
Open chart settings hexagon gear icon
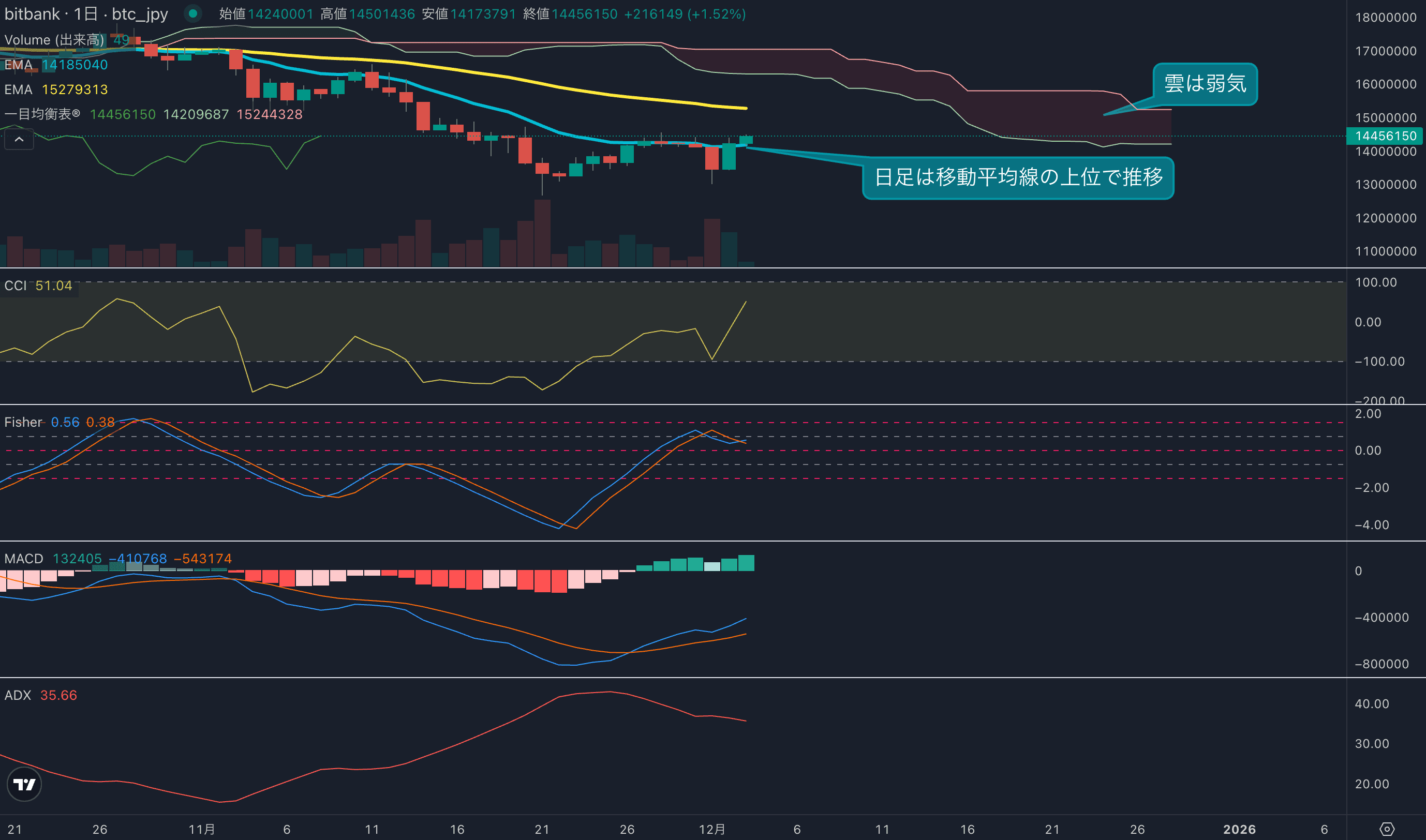(1386, 829)
